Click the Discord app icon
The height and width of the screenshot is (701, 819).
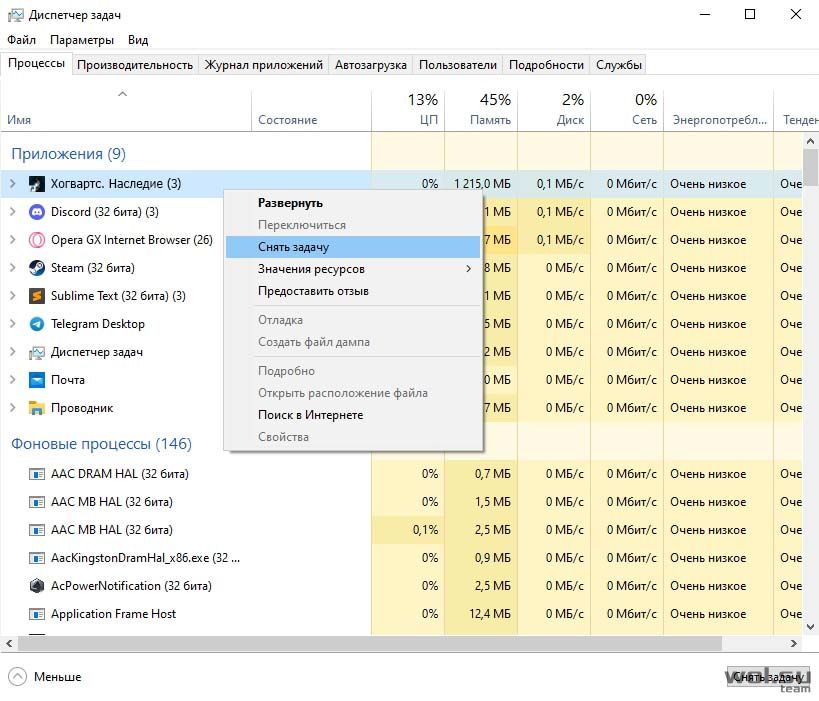(37, 212)
